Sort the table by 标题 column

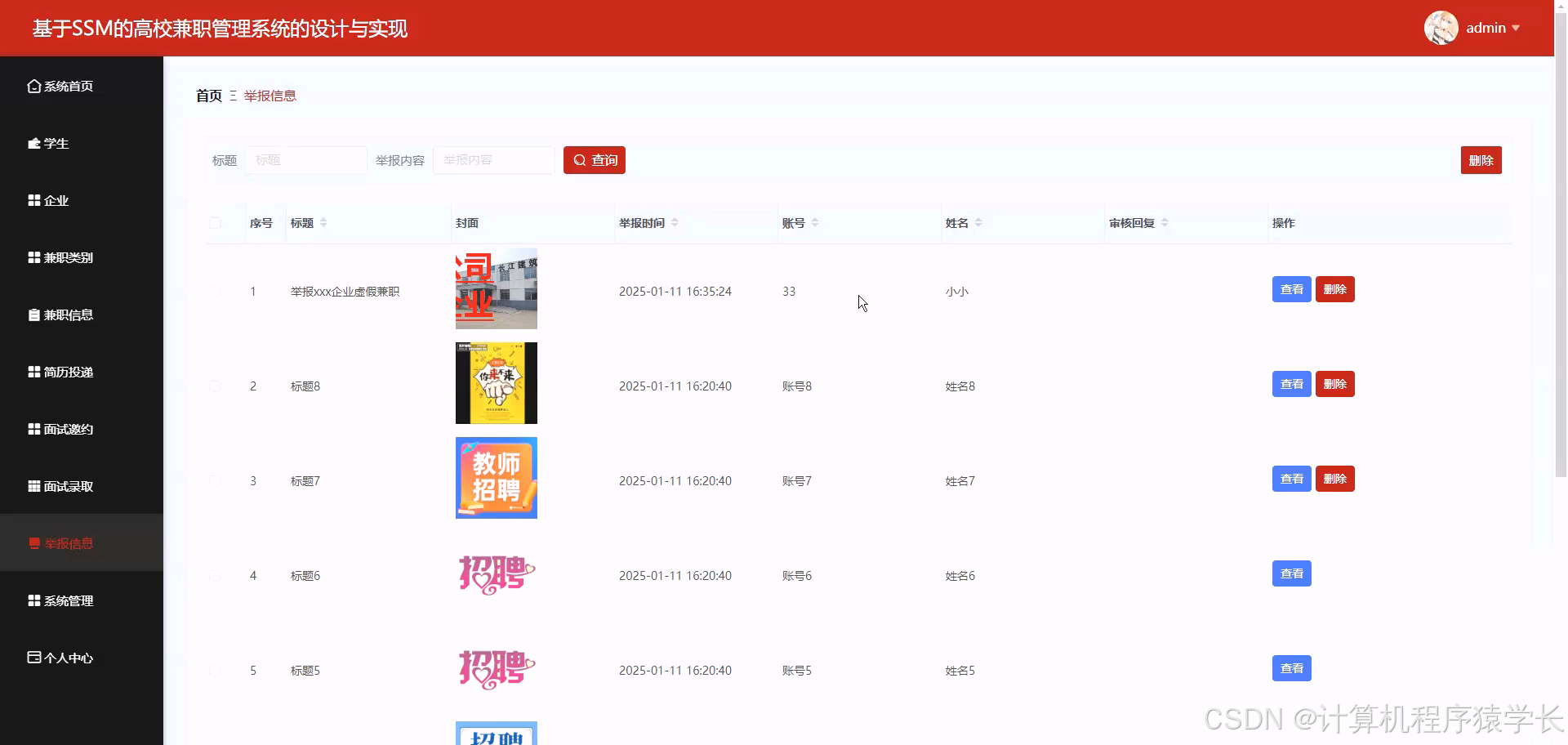[323, 222]
